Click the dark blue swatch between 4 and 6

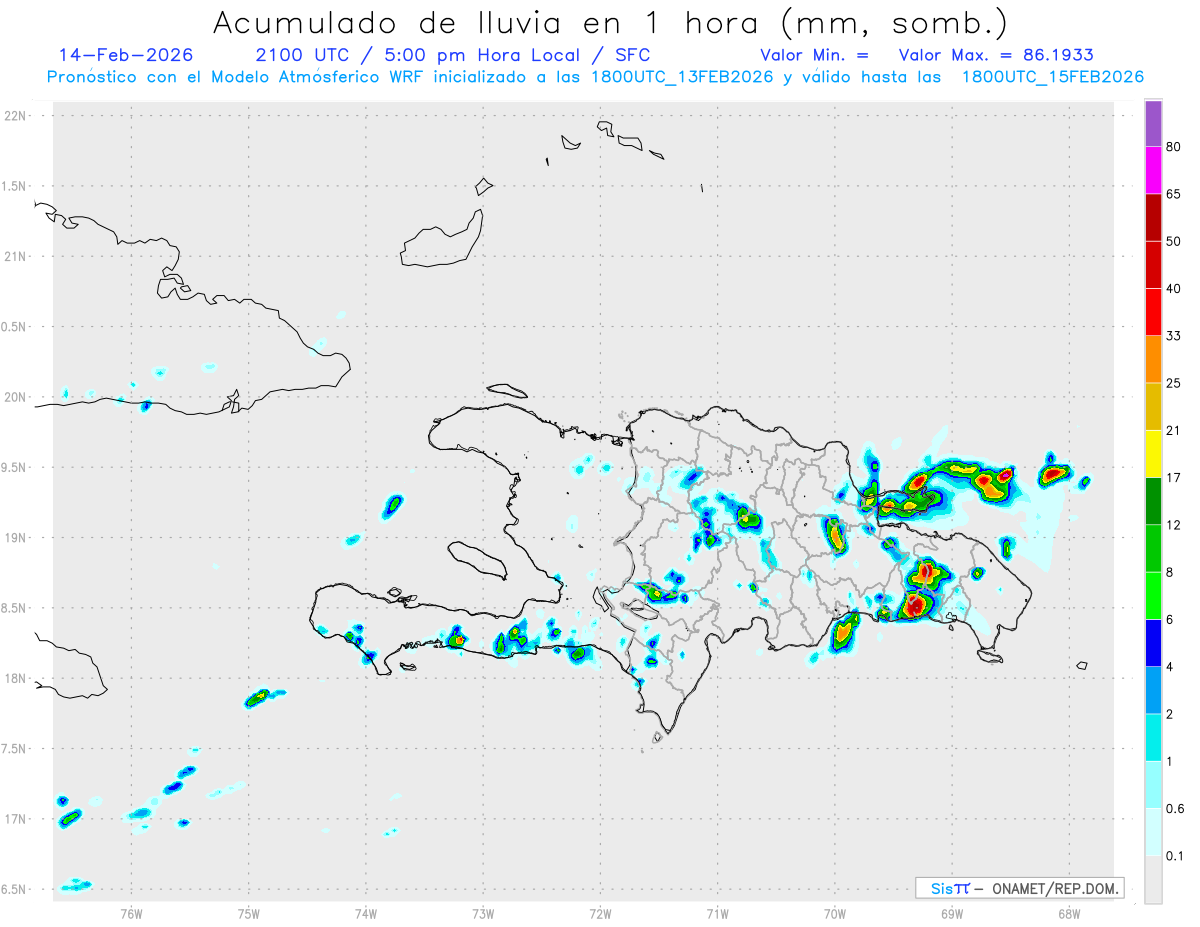[1153, 642]
